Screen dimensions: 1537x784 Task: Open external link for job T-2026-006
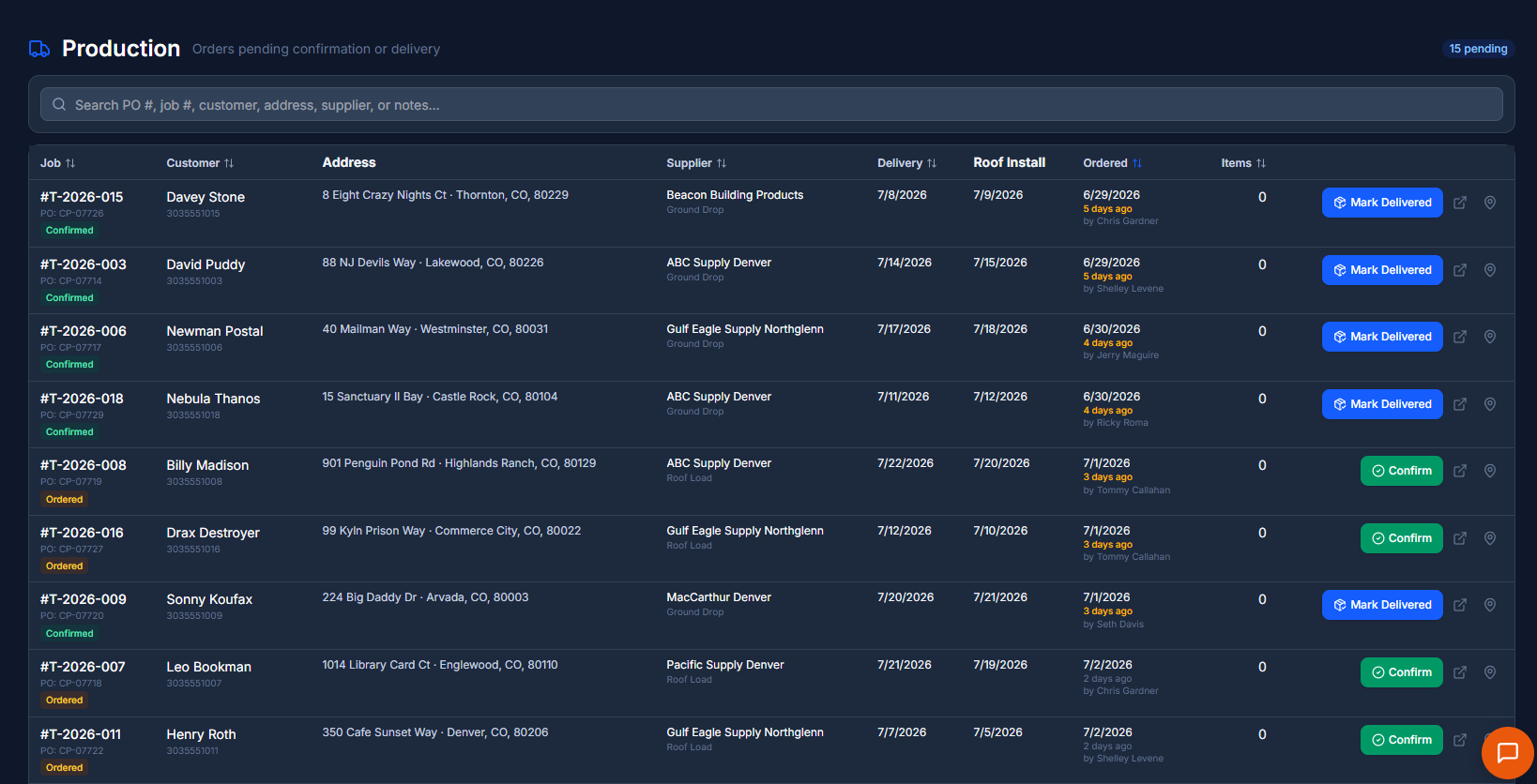pos(1460,337)
